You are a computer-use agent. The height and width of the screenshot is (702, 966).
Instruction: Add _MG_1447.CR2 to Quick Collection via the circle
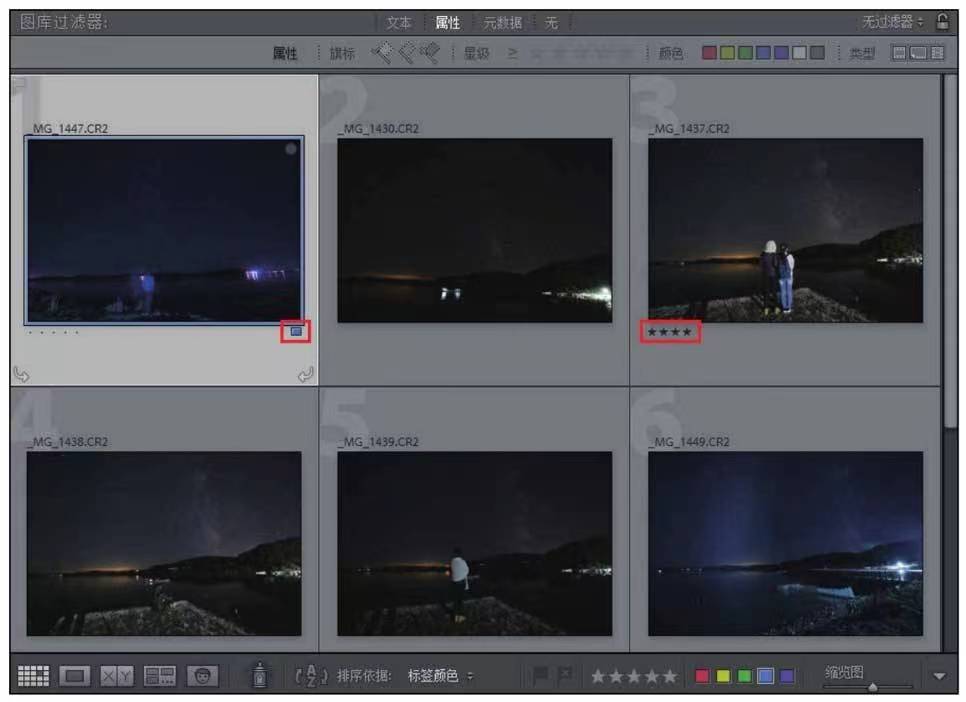click(291, 149)
